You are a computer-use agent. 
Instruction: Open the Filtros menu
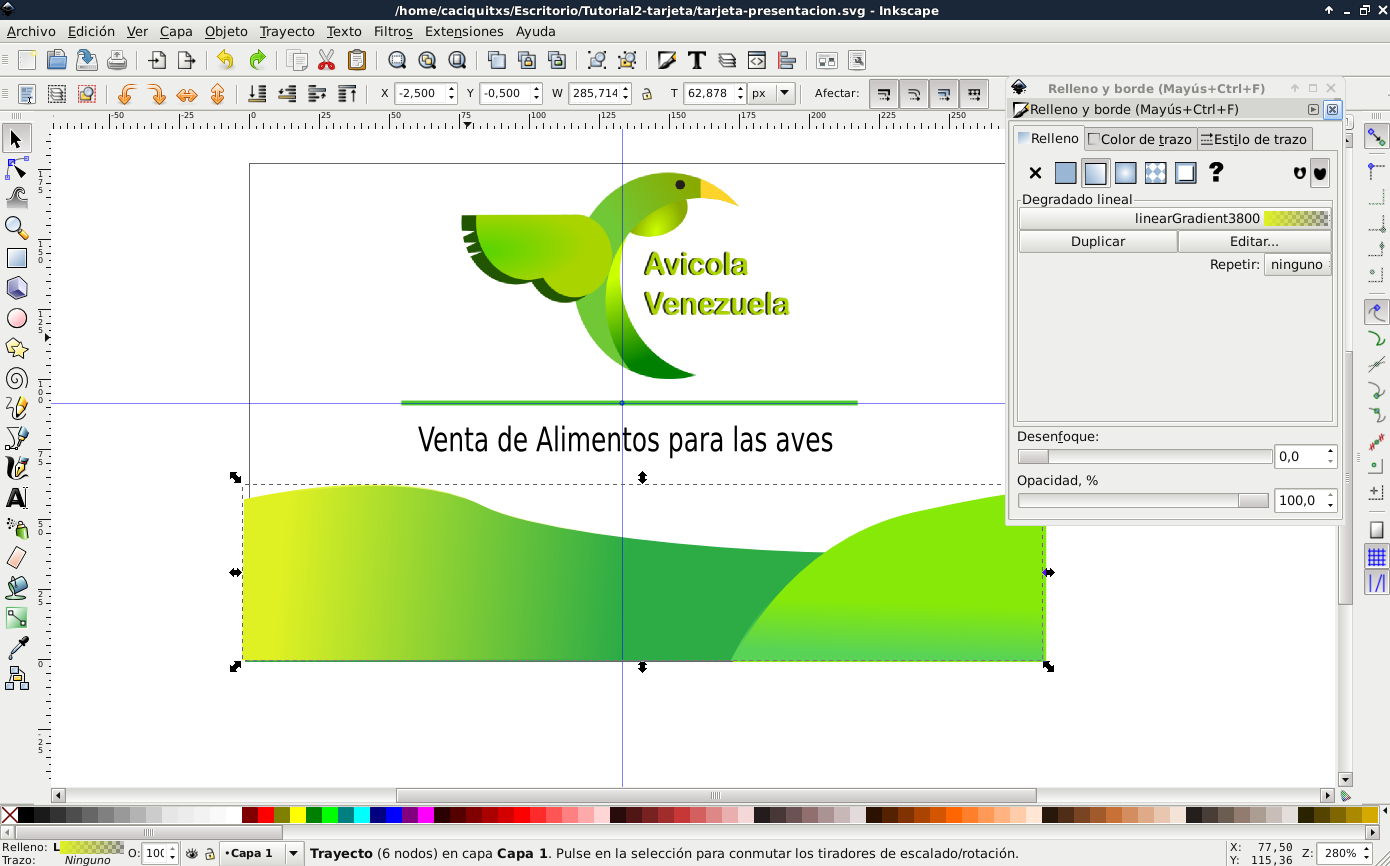pyautogui.click(x=393, y=31)
